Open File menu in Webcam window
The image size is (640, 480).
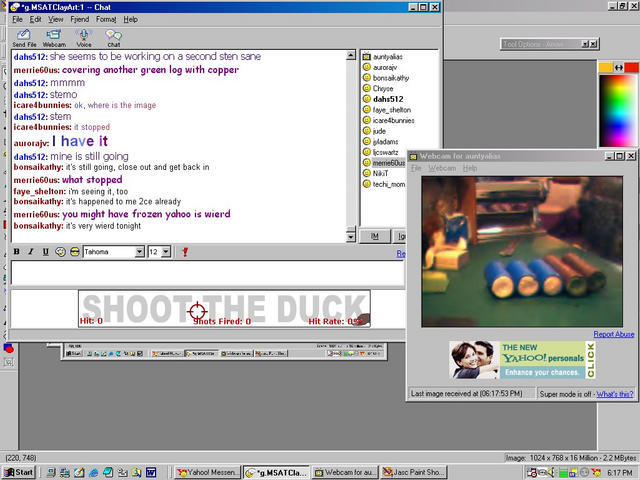(416, 168)
